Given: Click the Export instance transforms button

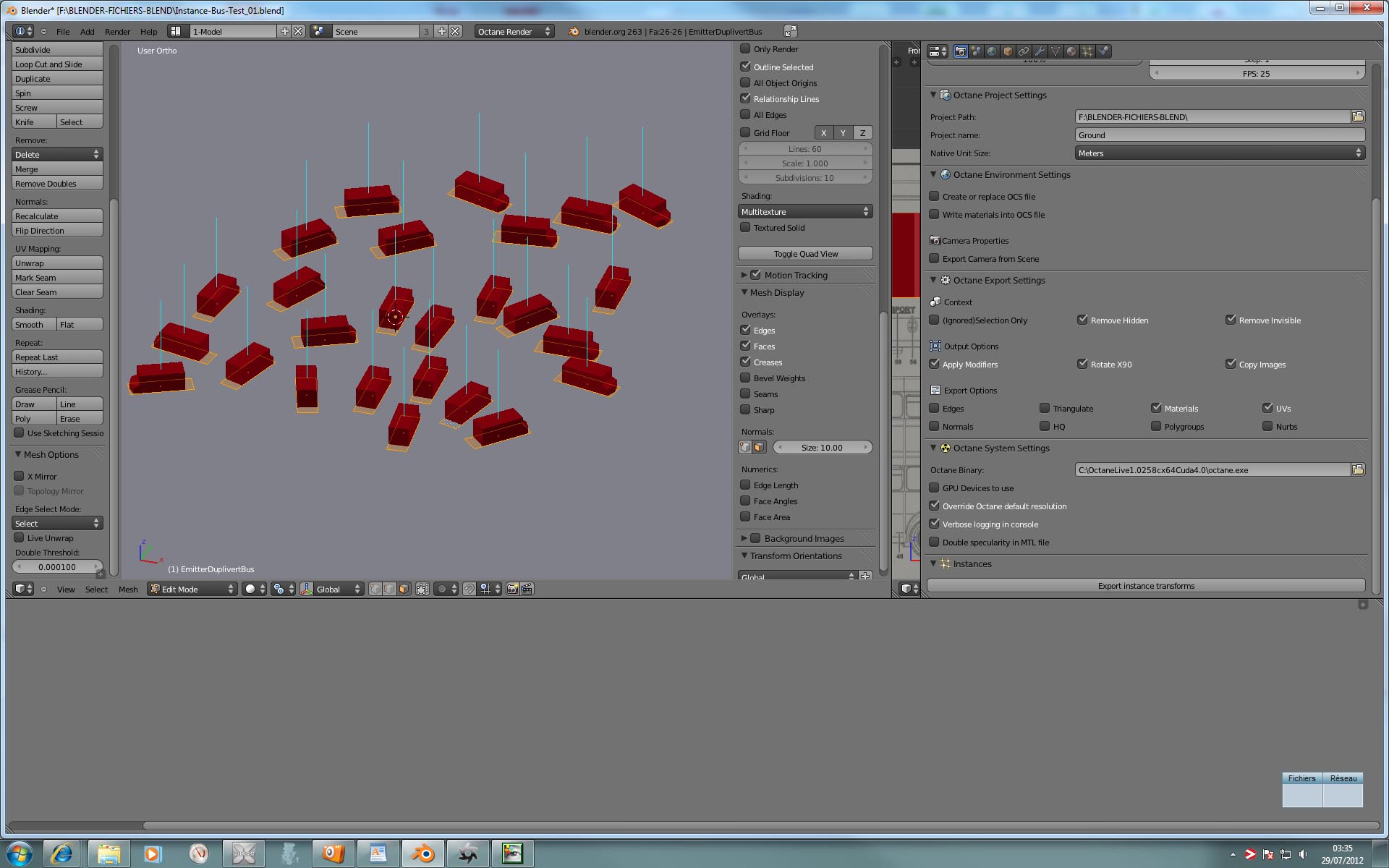Looking at the screenshot, I should 1146,586.
